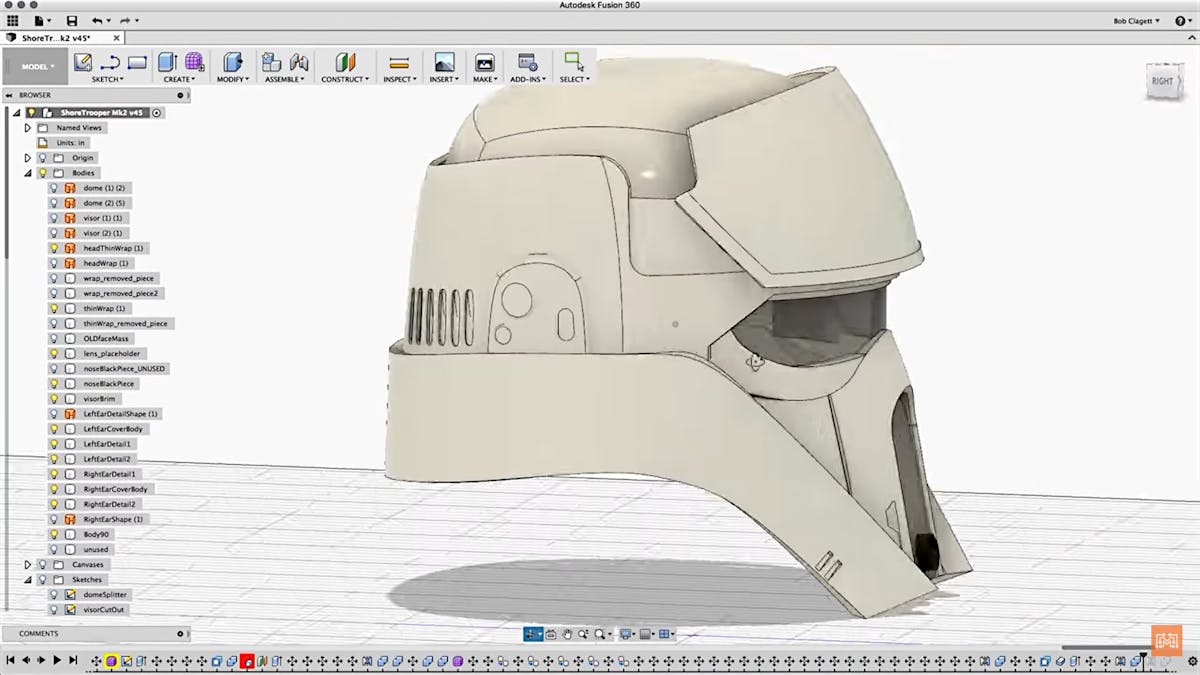Open the MODIFY menu

point(233,79)
